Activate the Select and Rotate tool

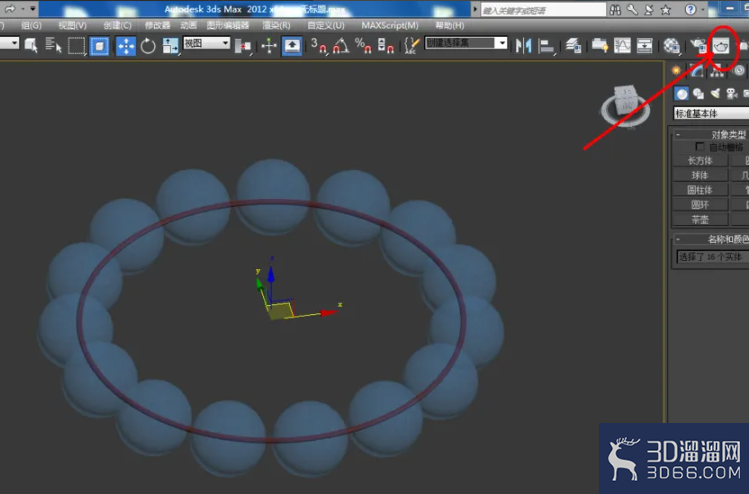click(x=148, y=46)
